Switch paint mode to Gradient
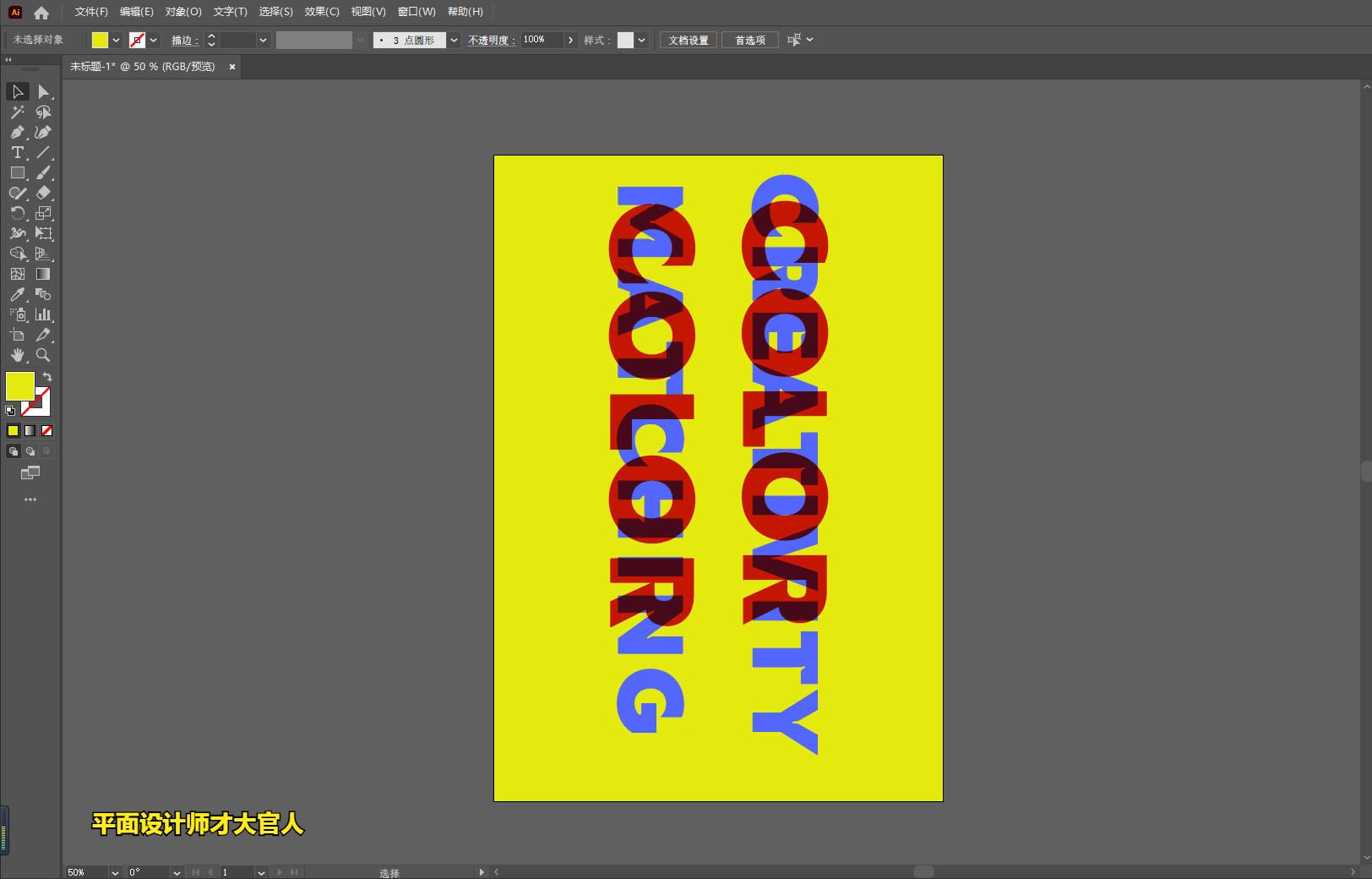1372x879 pixels. tap(30, 431)
